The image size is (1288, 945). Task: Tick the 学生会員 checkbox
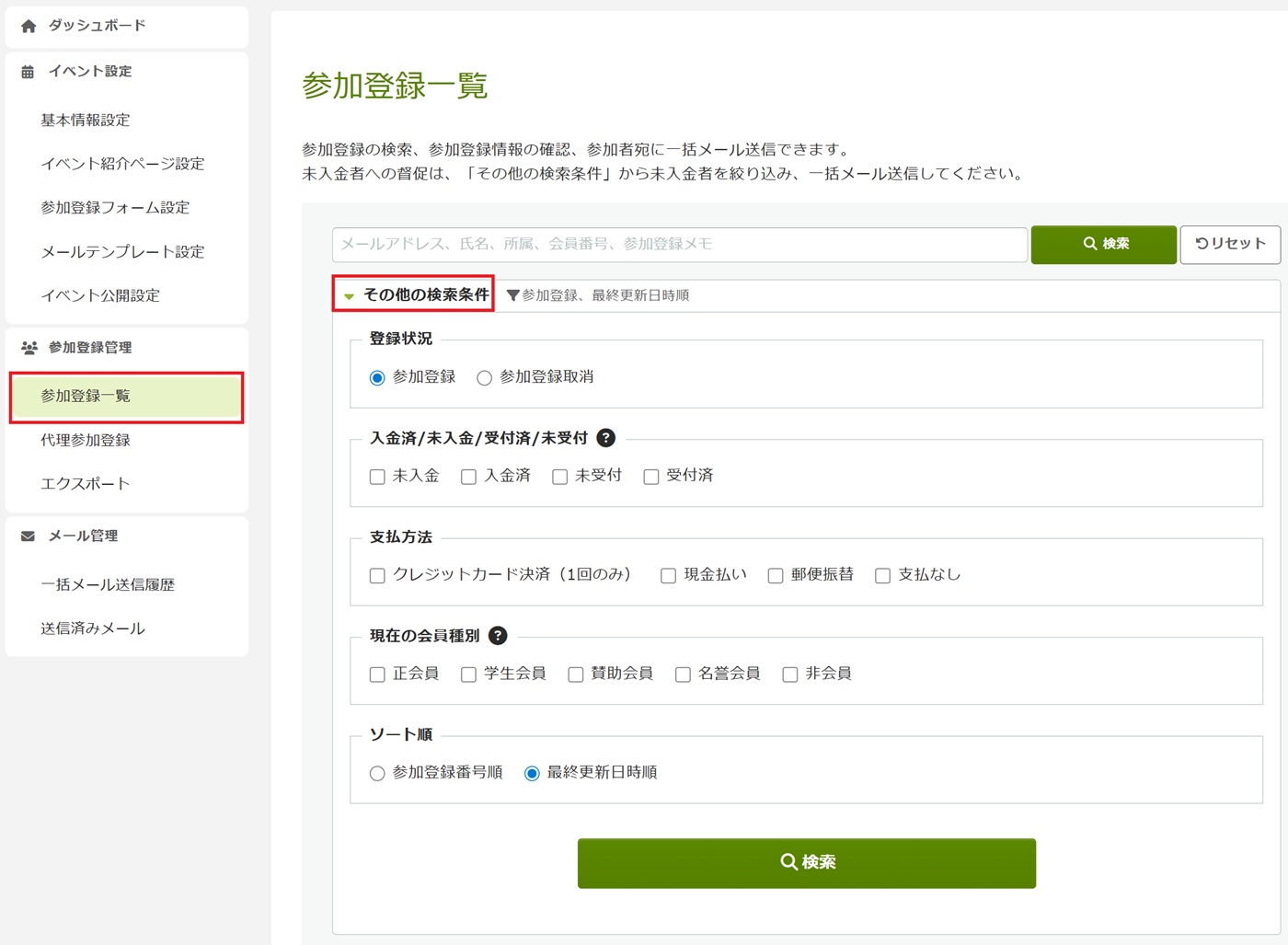click(x=468, y=674)
